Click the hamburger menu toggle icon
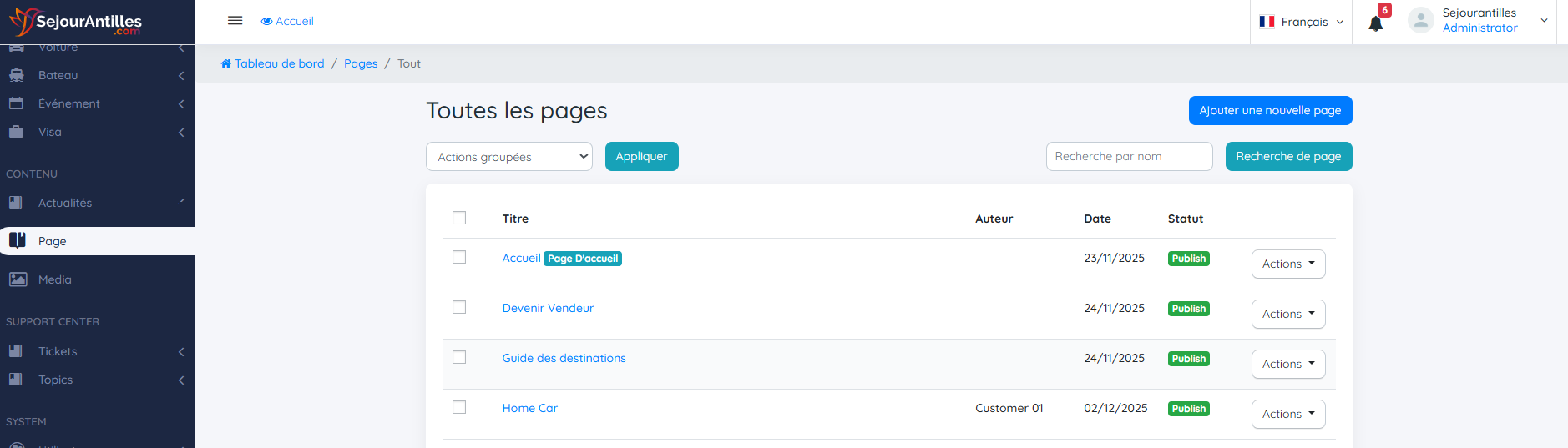The image size is (1568, 448). pos(235,21)
